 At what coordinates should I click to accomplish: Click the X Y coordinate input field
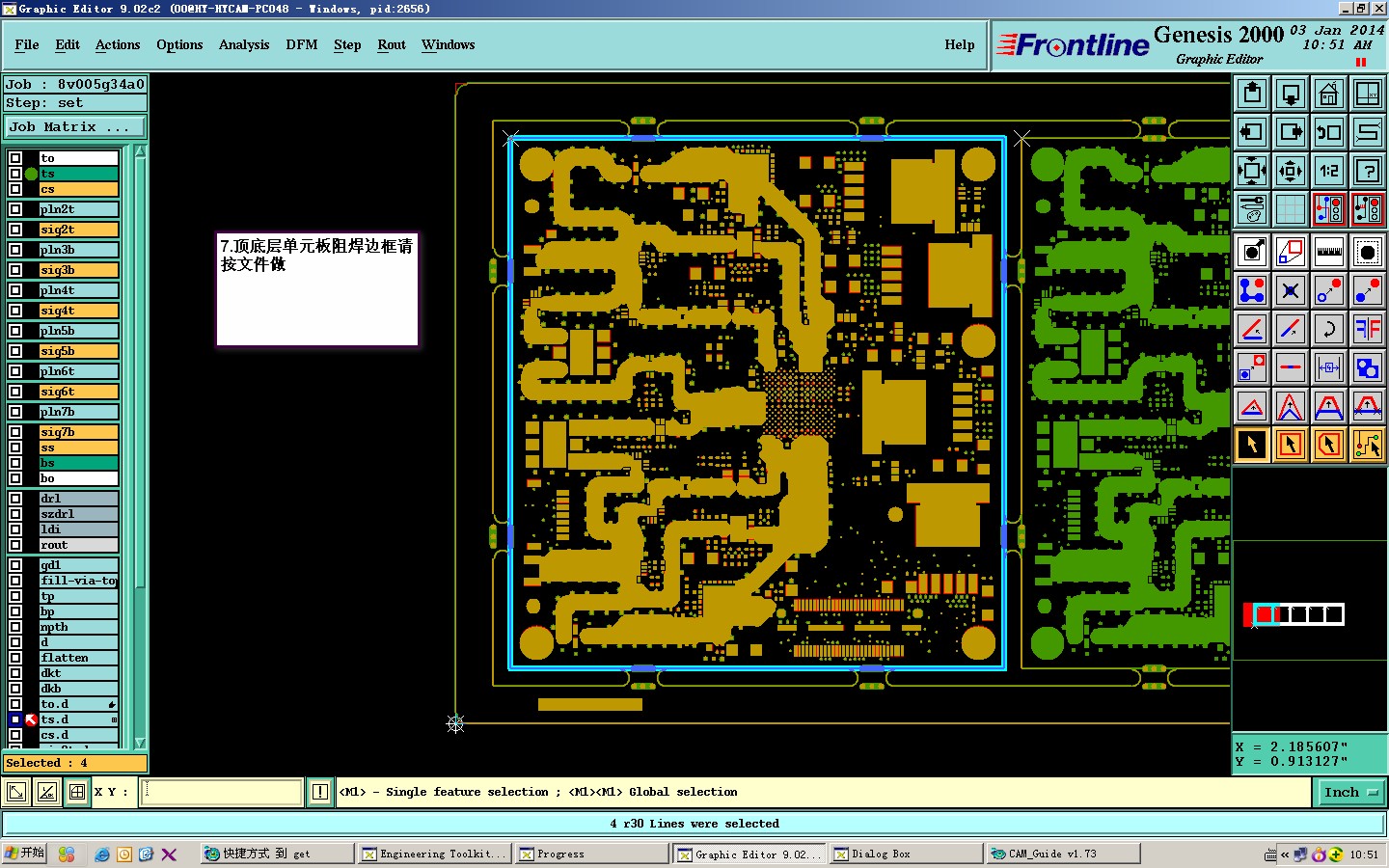click(x=222, y=793)
